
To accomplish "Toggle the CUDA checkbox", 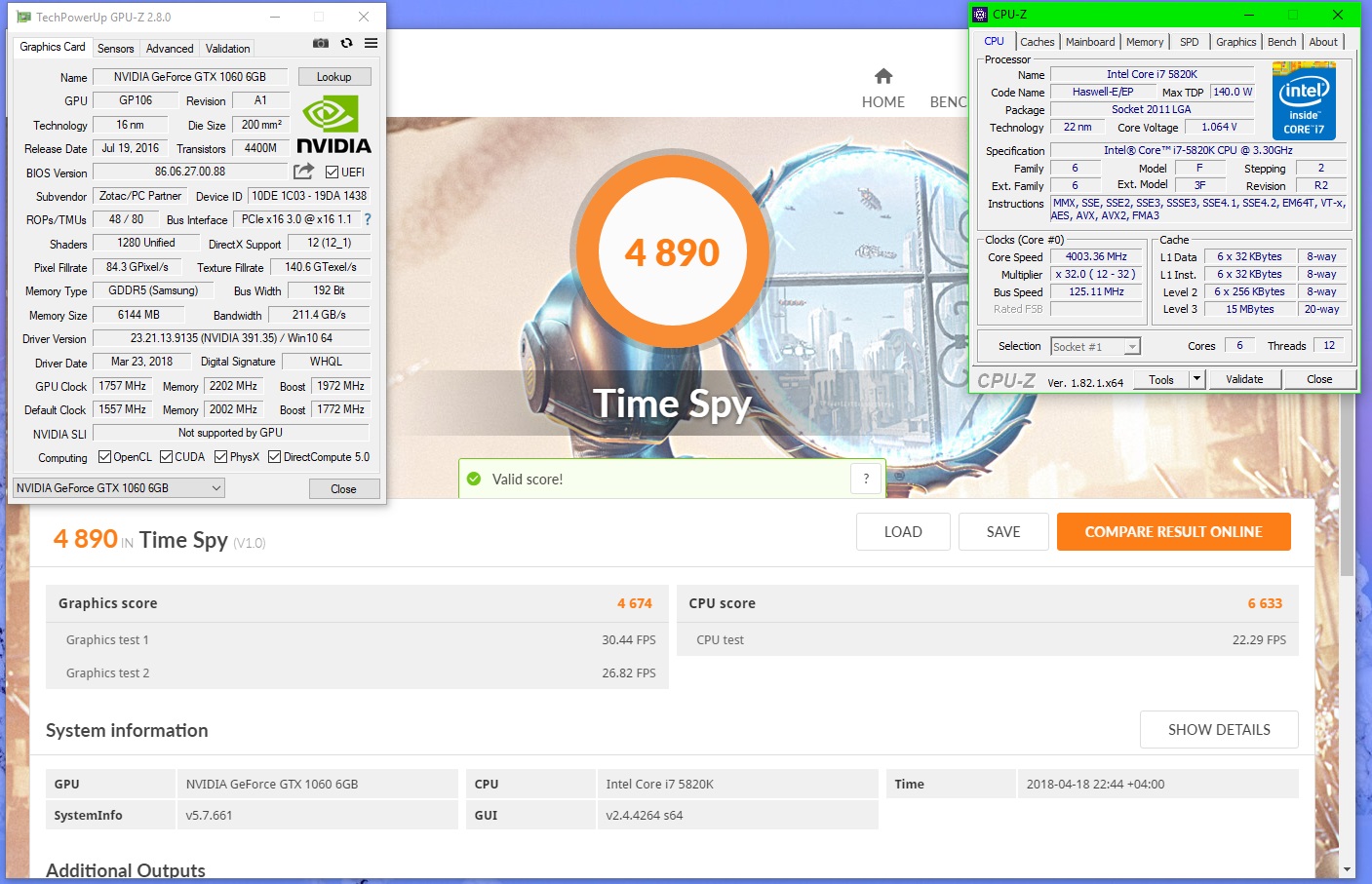I will click(167, 457).
